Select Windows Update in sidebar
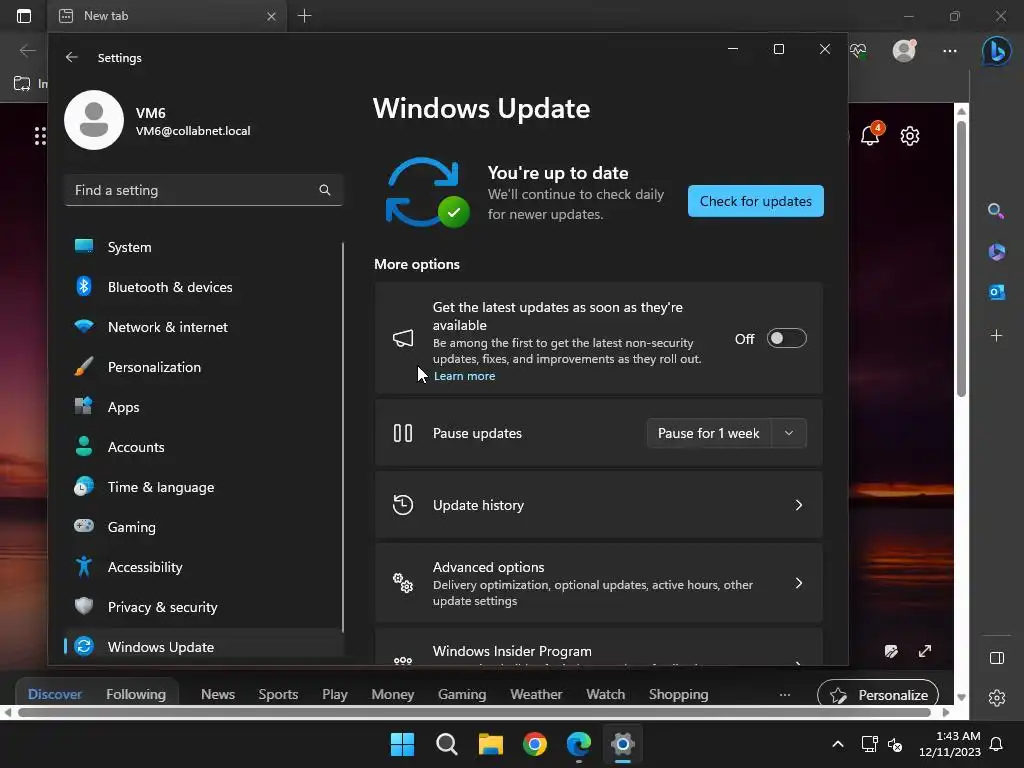Viewport: 1024px width, 768px height. [x=203, y=647]
